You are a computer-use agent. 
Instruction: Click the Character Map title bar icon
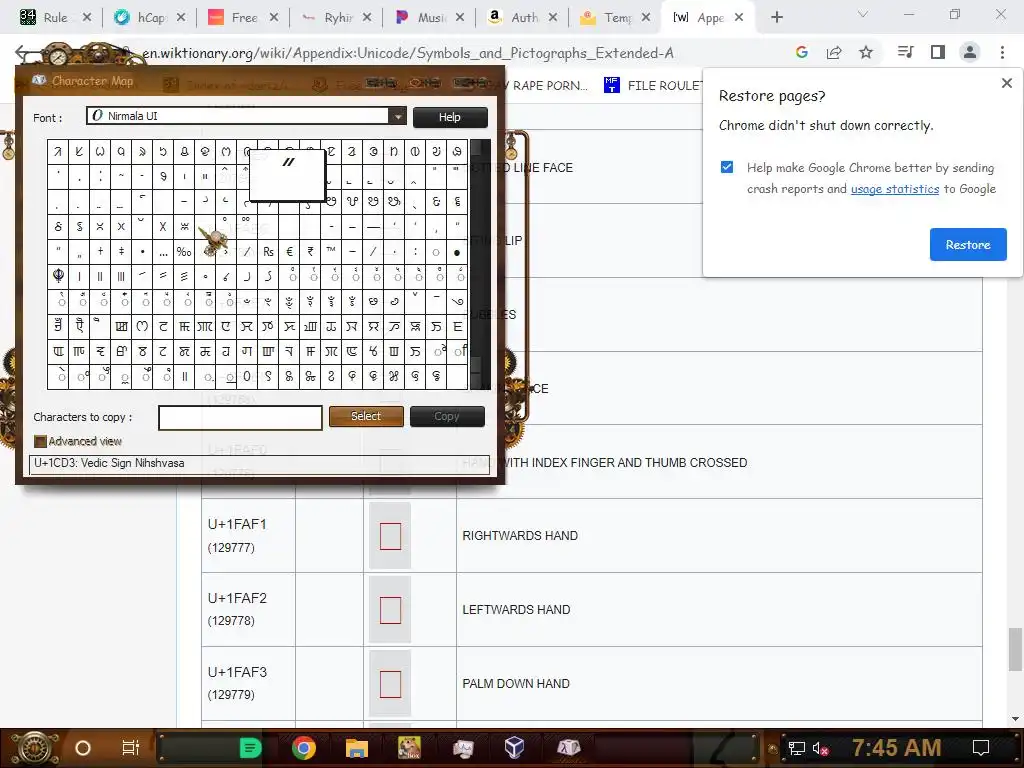39,80
